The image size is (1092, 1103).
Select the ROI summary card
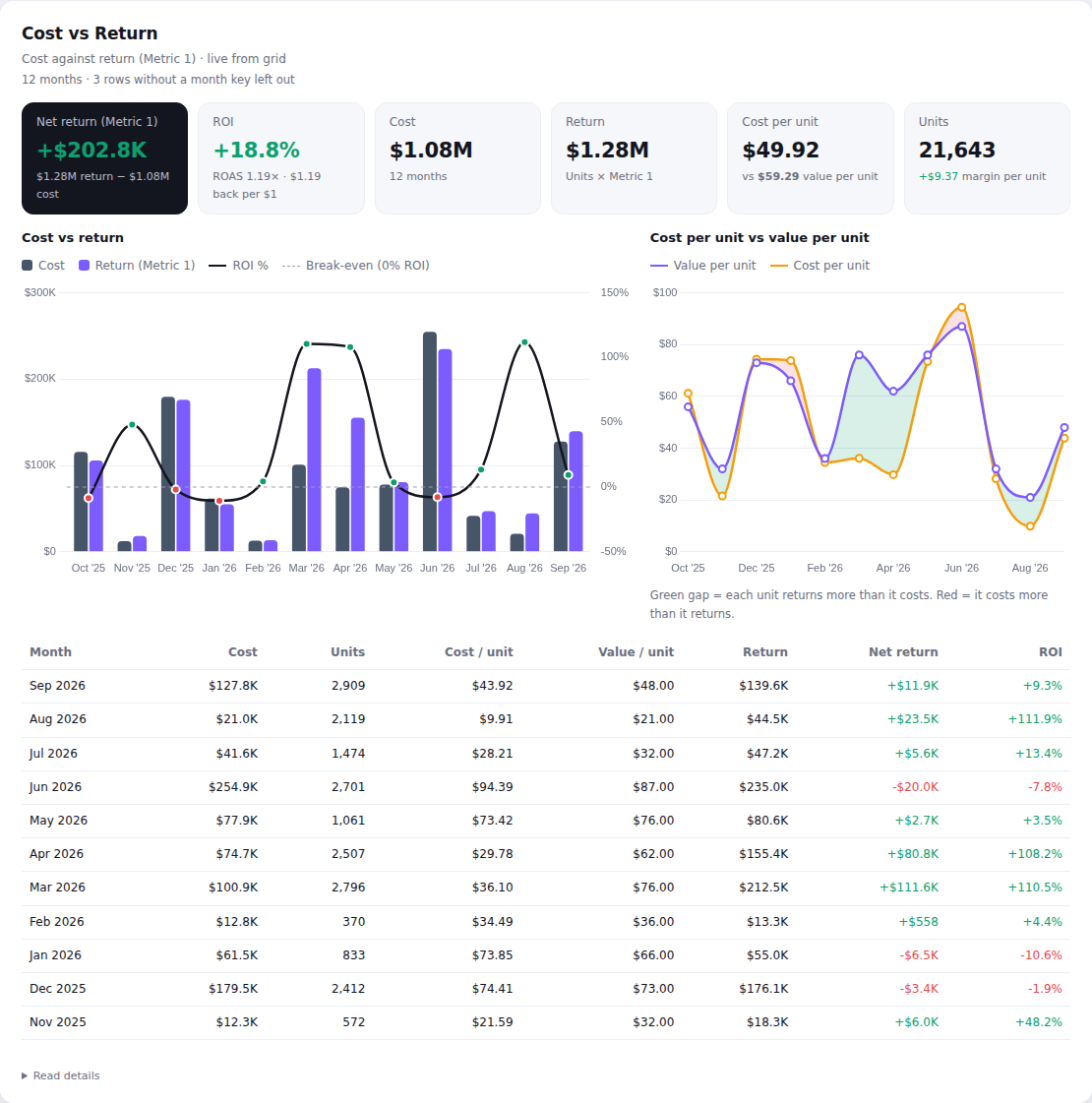(x=281, y=158)
